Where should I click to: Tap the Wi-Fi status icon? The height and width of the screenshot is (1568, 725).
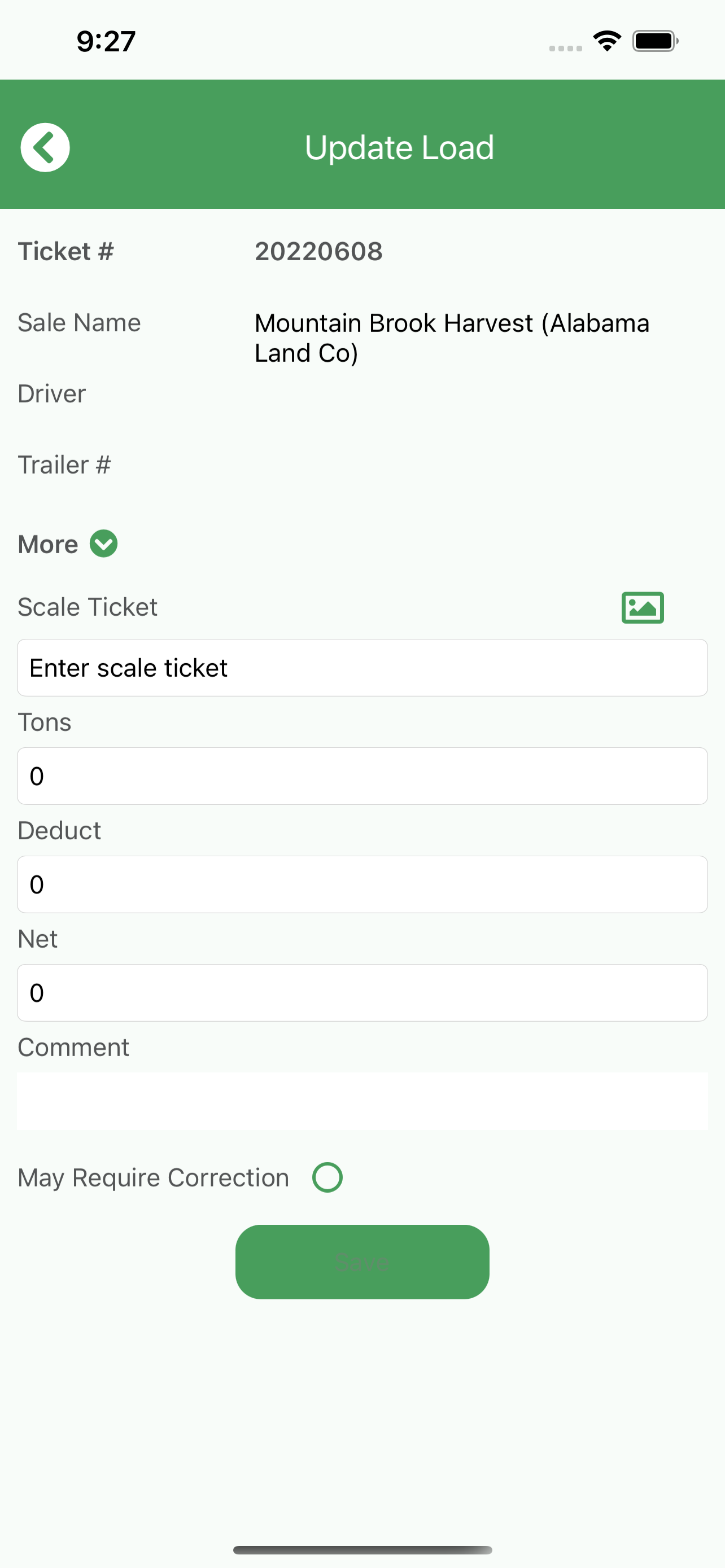607,41
